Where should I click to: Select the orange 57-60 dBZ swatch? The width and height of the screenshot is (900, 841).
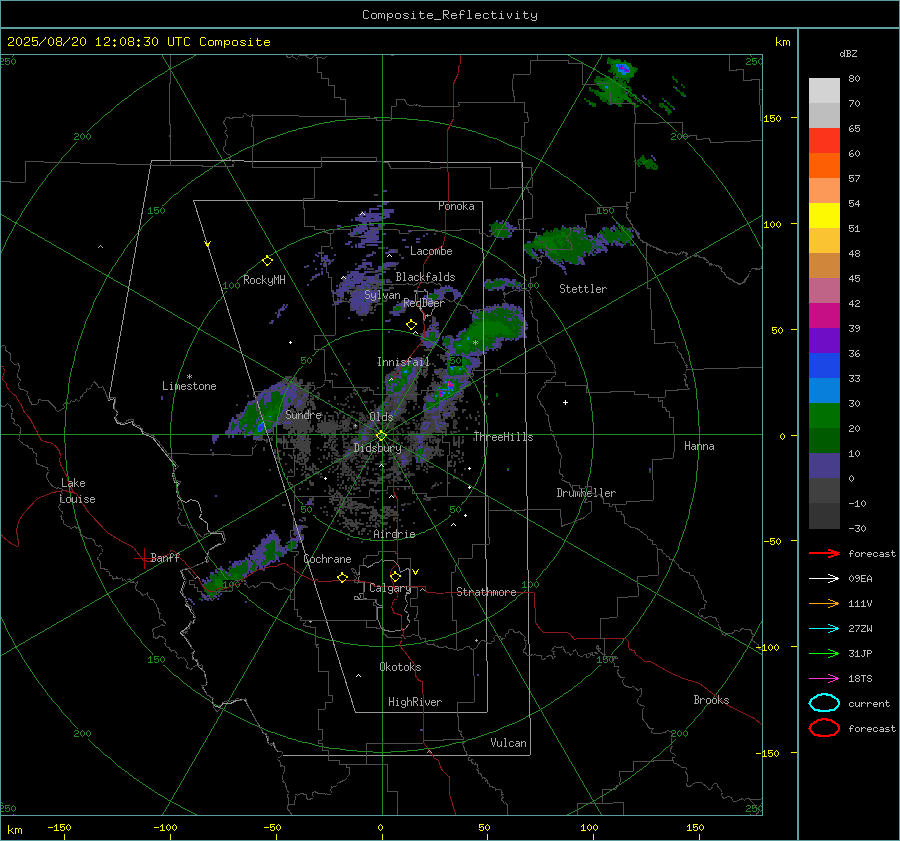tap(824, 166)
